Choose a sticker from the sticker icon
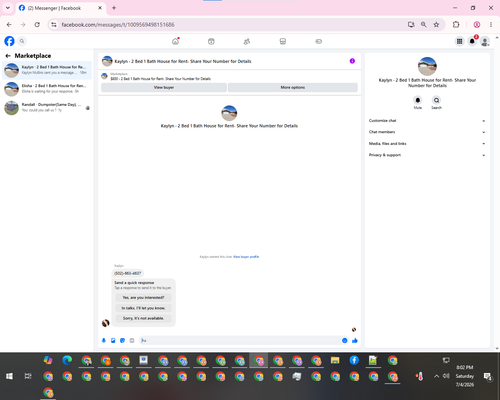Viewport: 500px width, 400px height. click(x=122, y=340)
